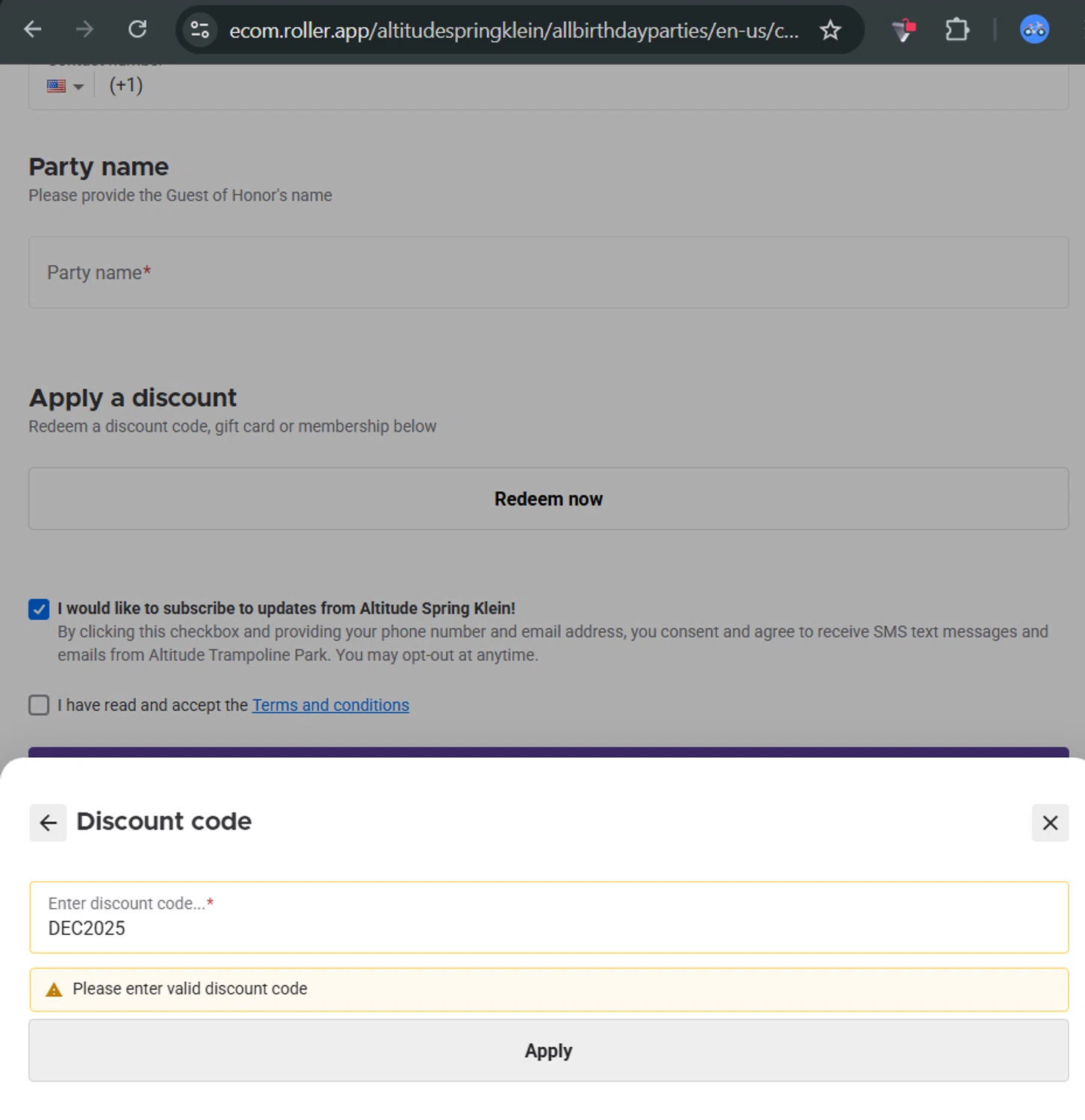Open the browser profile avatar
This screenshot has height=1120, width=1085.
(x=1033, y=30)
